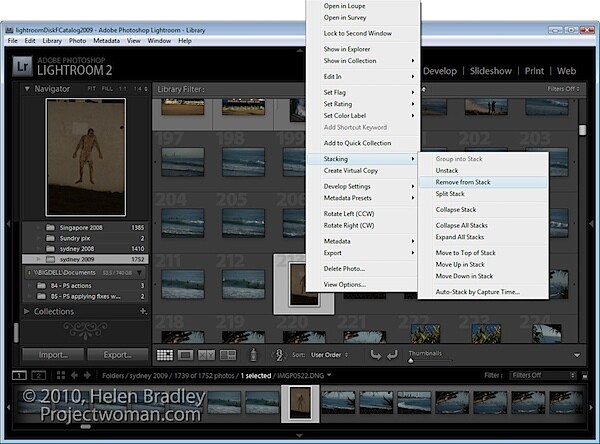Image resolution: width=600 pixels, height=444 pixels.
Task: Switch to the Develop module
Action: (440, 71)
